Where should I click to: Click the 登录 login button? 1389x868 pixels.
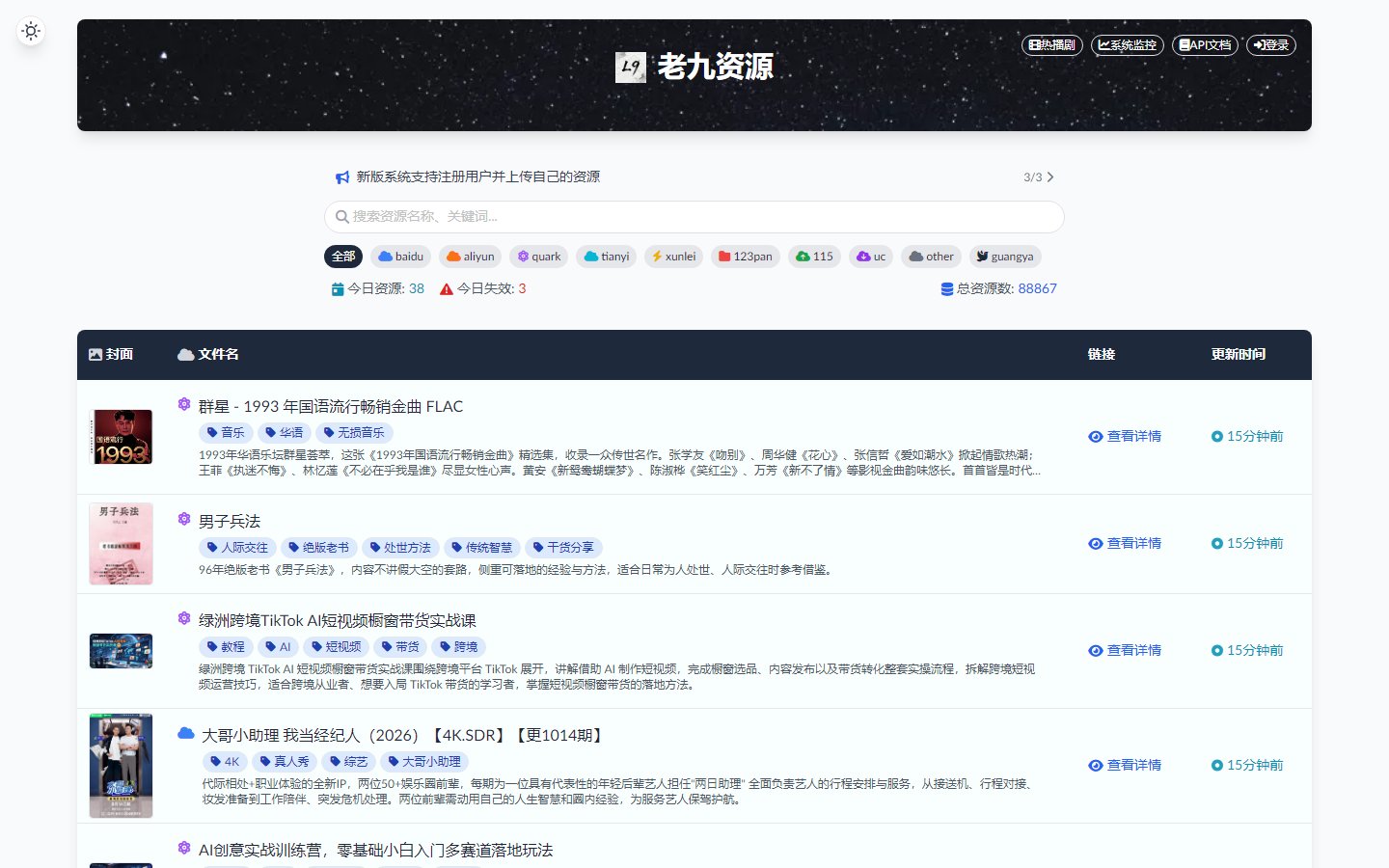pyautogui.click(x=1271, y=44)
